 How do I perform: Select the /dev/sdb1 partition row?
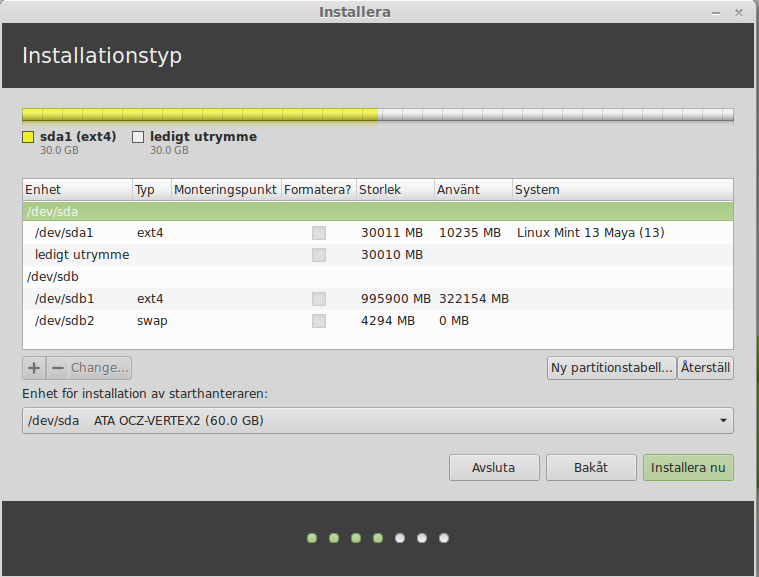[x=378, y=299]
